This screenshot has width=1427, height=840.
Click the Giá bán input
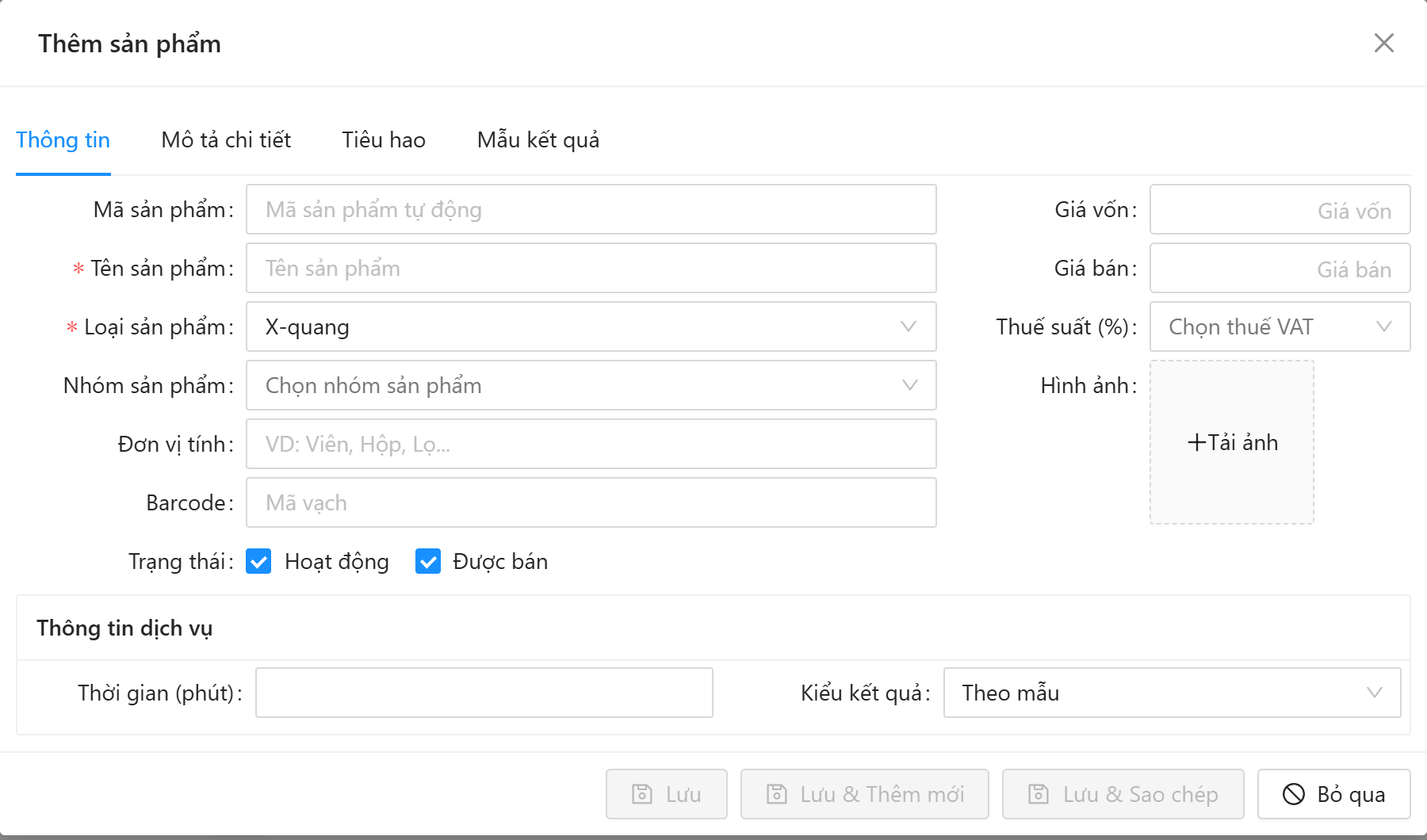tap(1280, 268)
